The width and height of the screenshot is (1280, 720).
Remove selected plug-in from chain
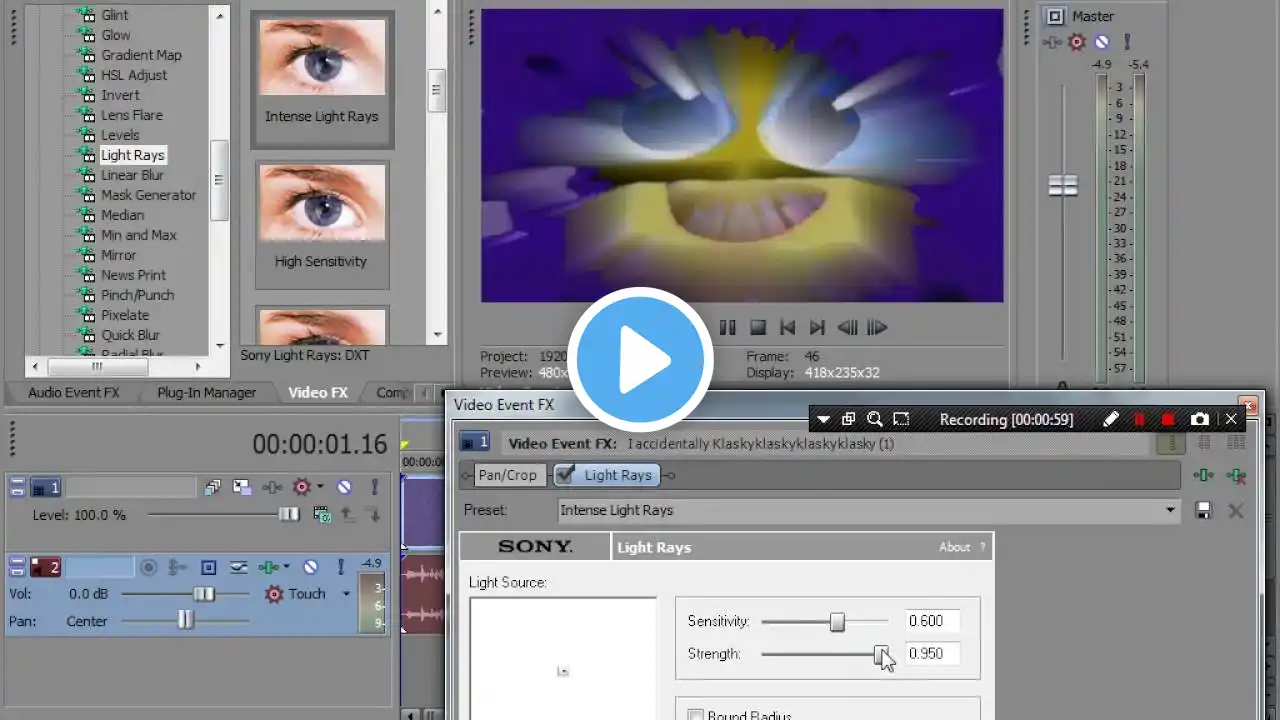coord(1237,476)
